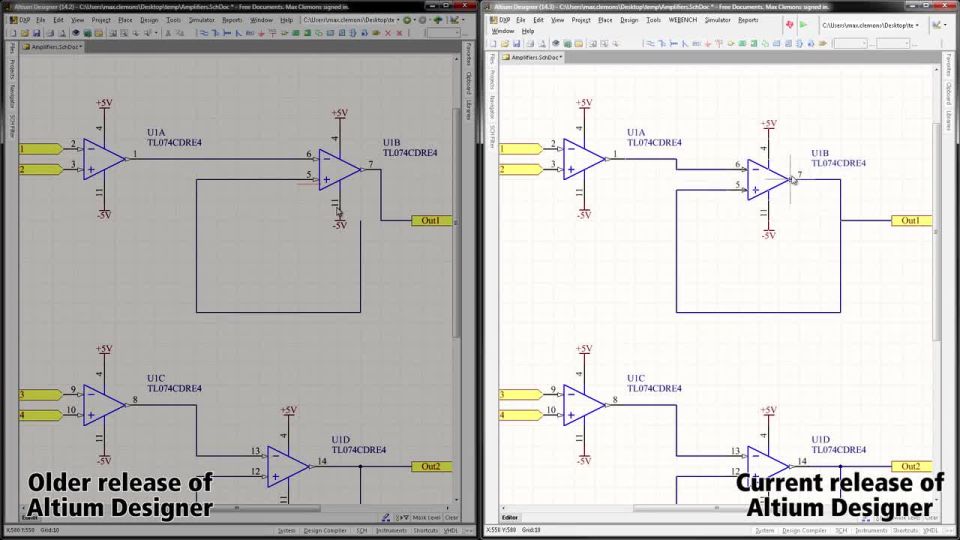Expand chart icon dropdown at left window top
960x540 pixels.
point(462,20)
